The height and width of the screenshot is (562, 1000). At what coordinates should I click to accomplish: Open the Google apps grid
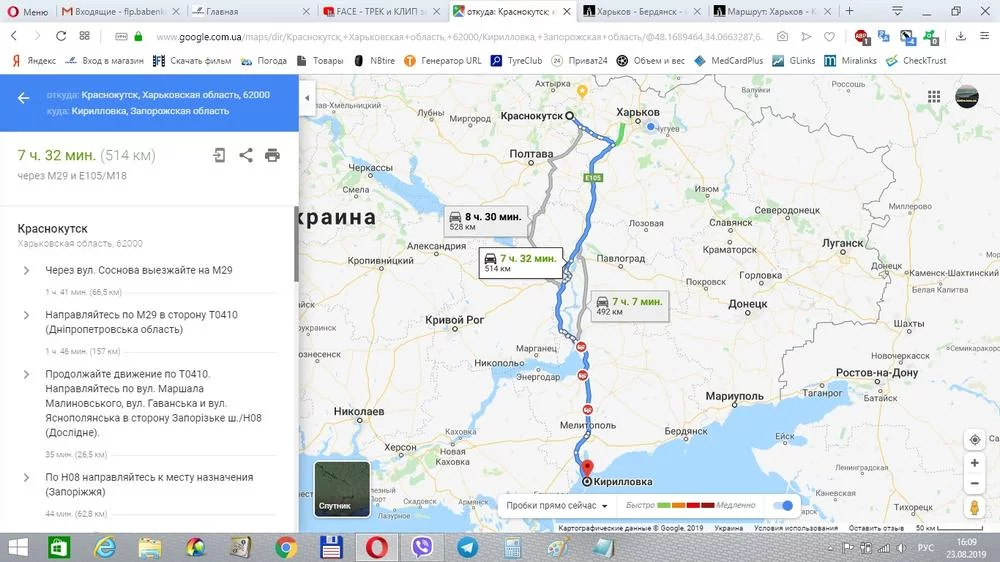point(934,96)
